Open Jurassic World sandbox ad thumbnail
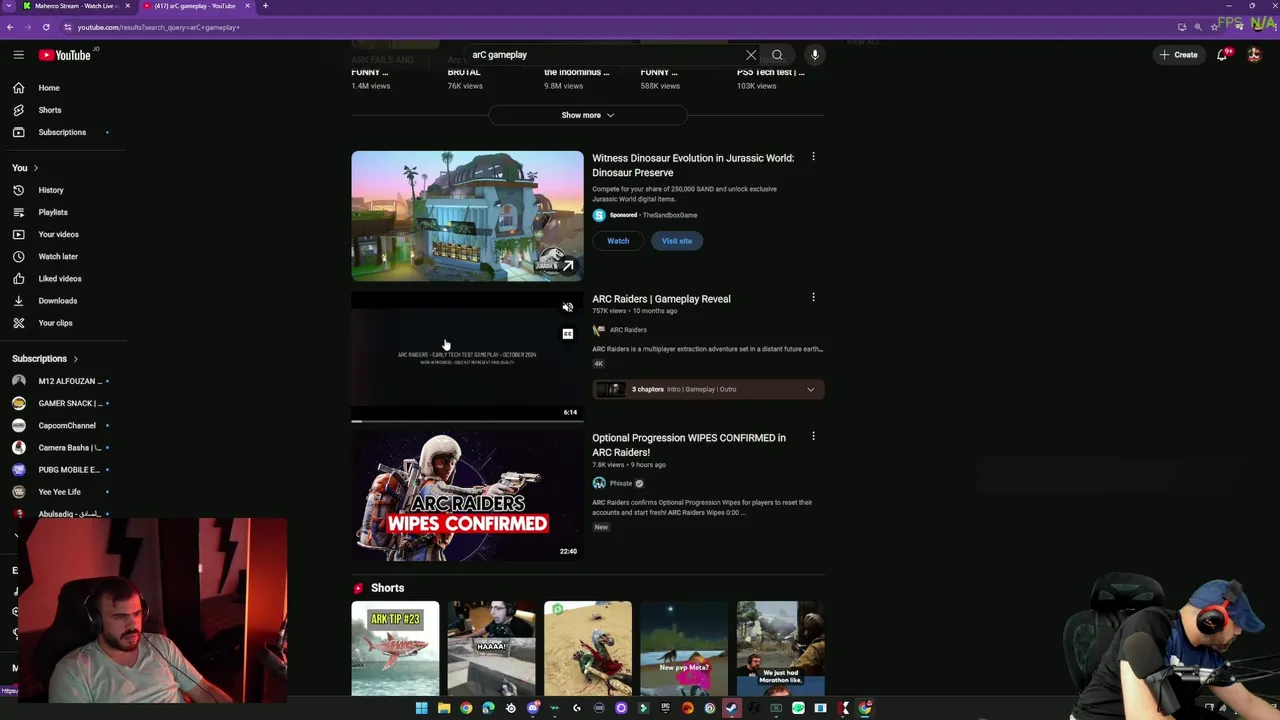 pos(467,216)
